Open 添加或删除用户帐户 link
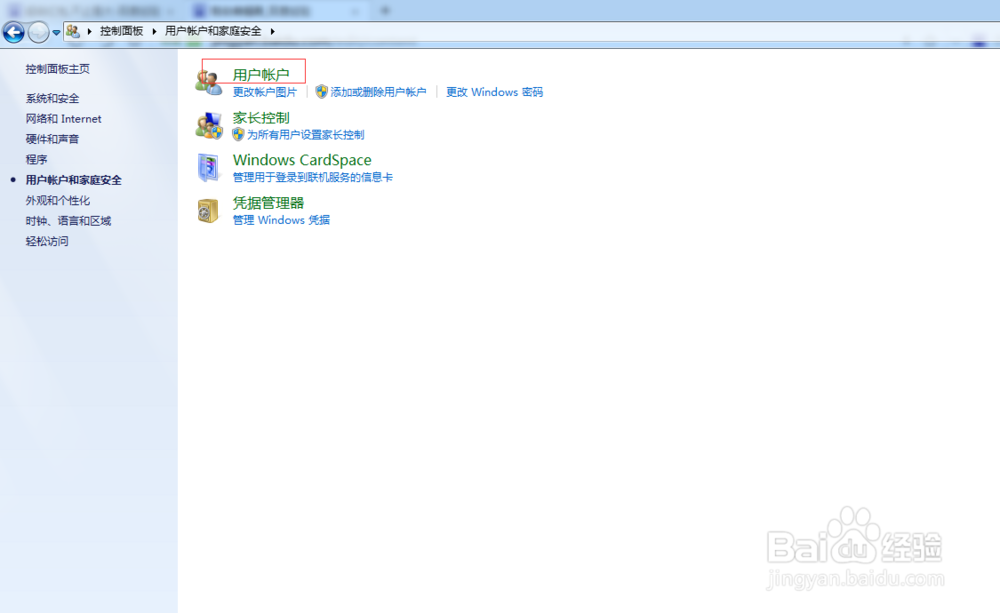The image size is (1000, 613). [378, 92]
